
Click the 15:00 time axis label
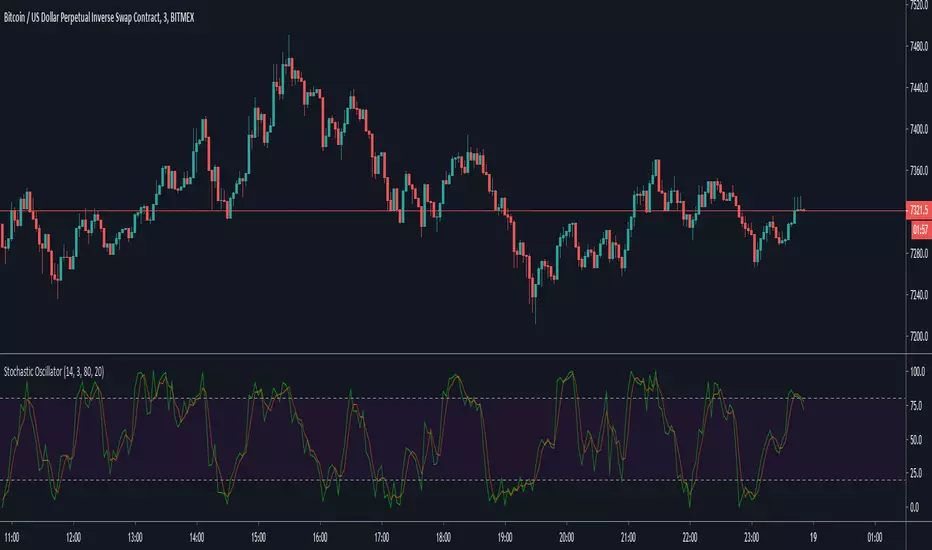click(x=259, y=538)
